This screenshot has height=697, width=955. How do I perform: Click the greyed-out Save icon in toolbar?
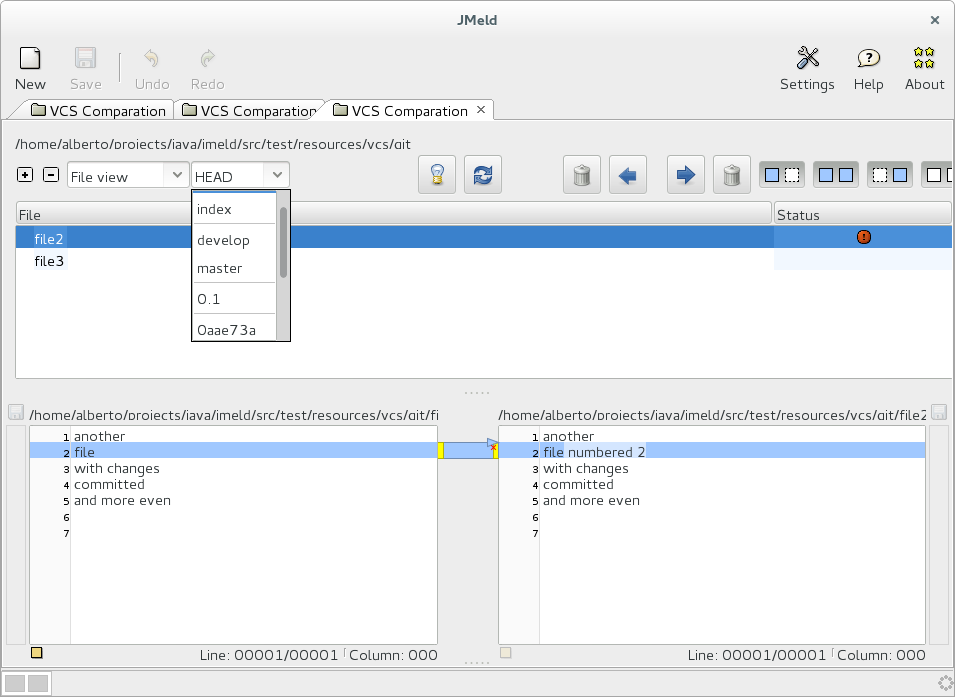(85, 59)
